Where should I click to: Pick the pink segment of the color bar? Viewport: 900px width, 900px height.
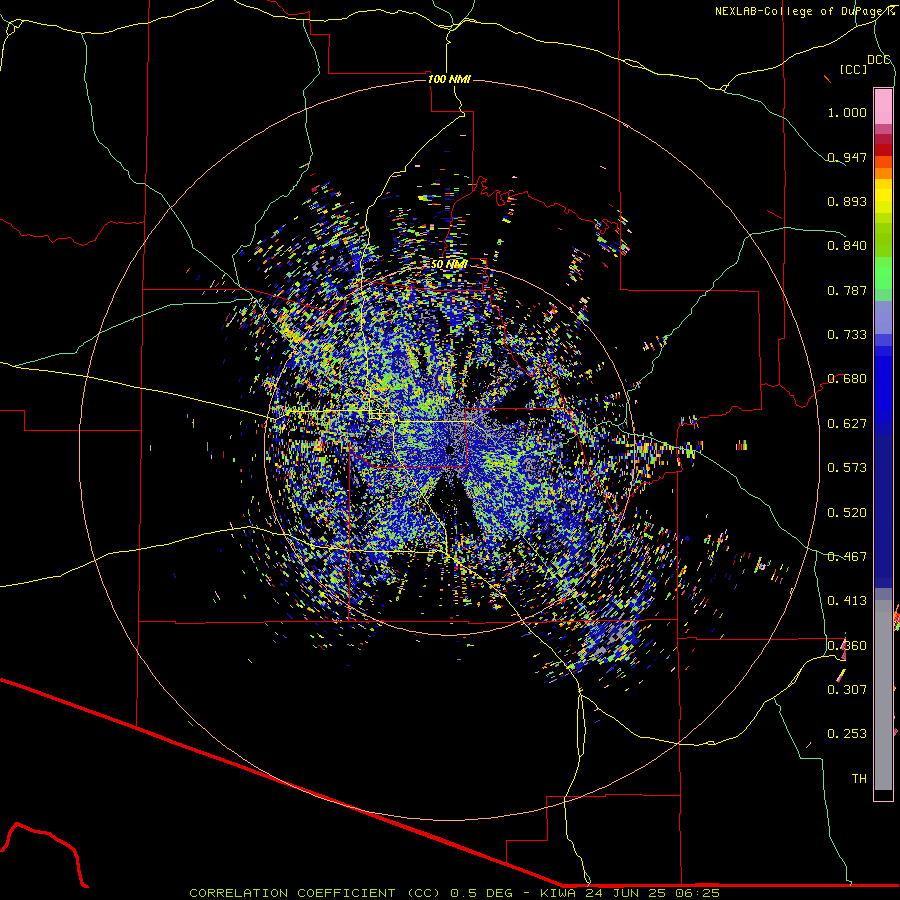(883, 107)
